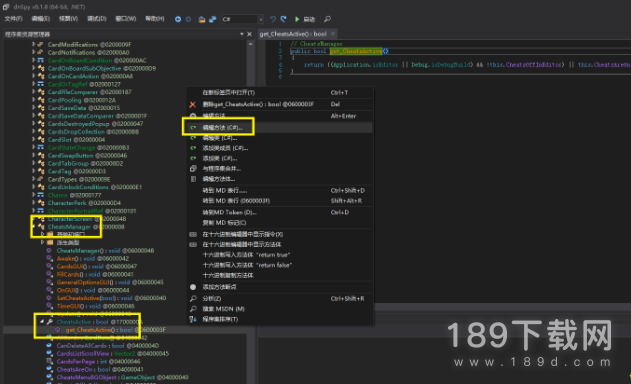Open the C# language dropdown
This screenshot has width=631, height=384.
[260, 19]
